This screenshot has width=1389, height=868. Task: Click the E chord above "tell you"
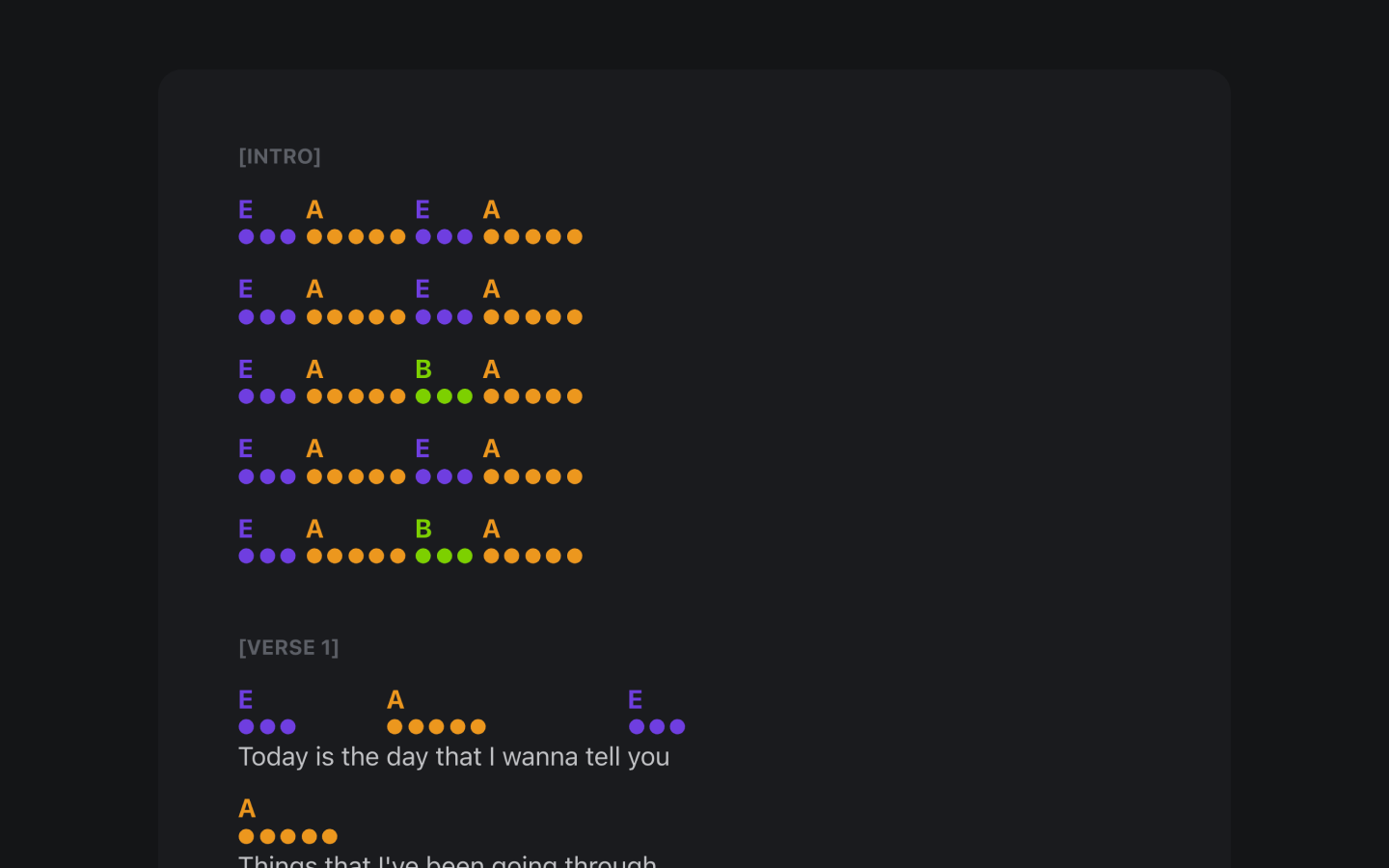[635, 699]
